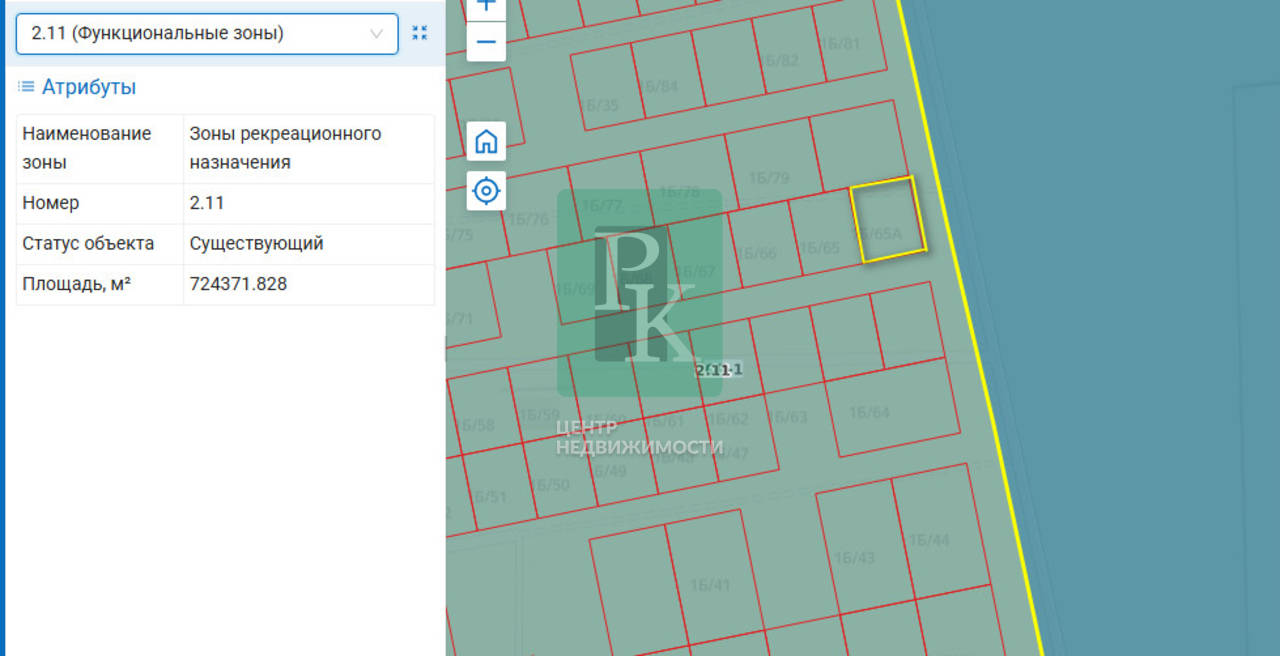The height and width of the screenshot is (656, 1280).
Task: Click the 2.11-1 zone label
Action: [x=718, y=370]
